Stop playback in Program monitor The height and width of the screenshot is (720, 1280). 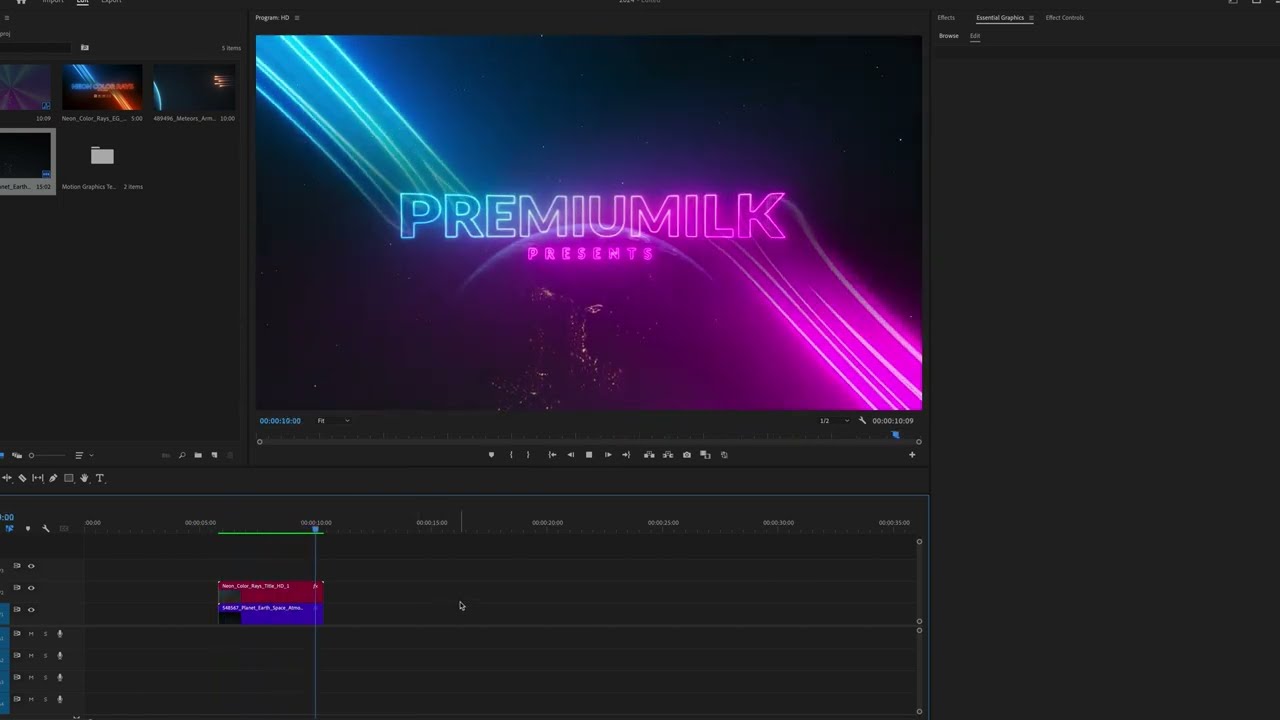589,455
